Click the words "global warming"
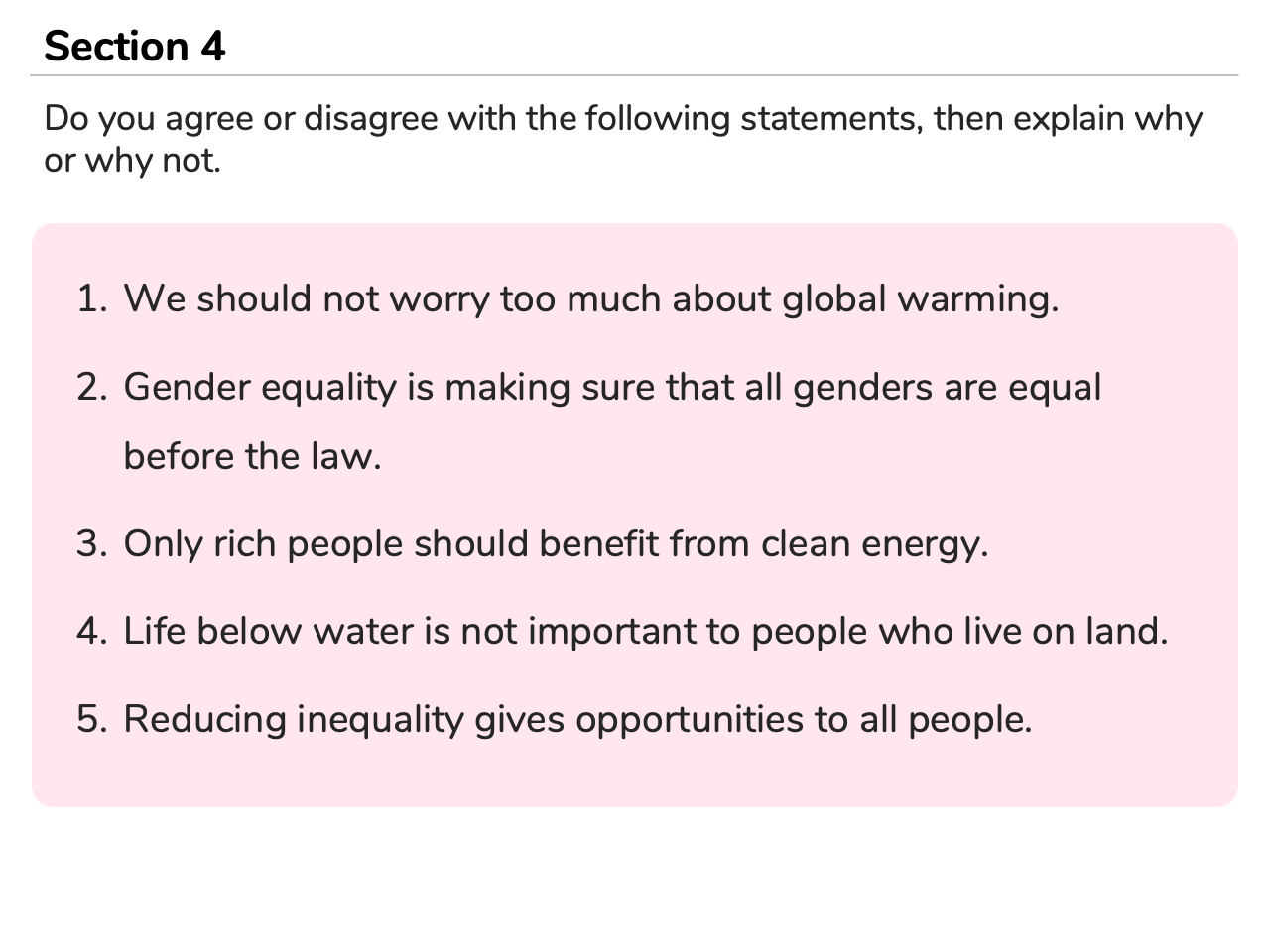Screen dimensions: 1270x952 (920, 298)
